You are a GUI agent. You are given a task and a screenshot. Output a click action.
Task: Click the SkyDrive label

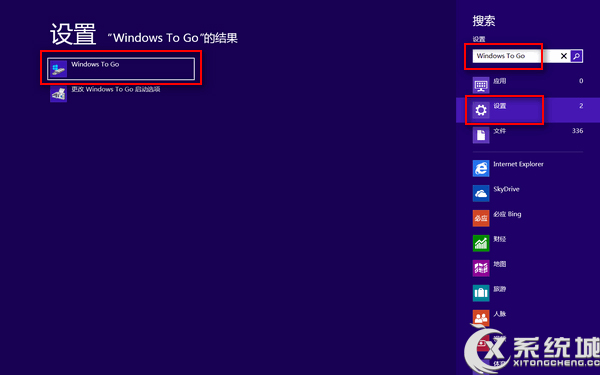pyautogui.click(x=506, y=189)
